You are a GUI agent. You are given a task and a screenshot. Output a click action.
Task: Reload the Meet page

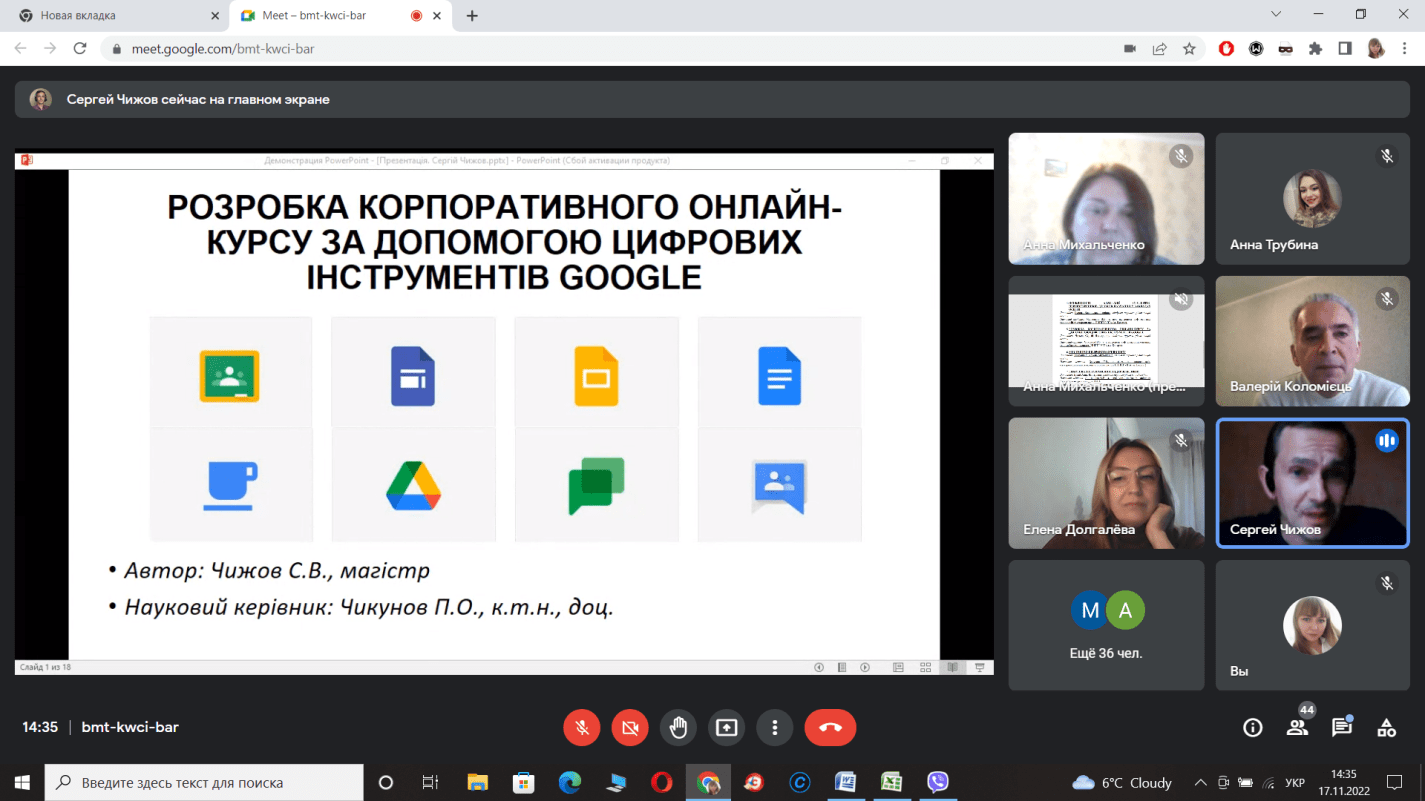pos(81,48)
